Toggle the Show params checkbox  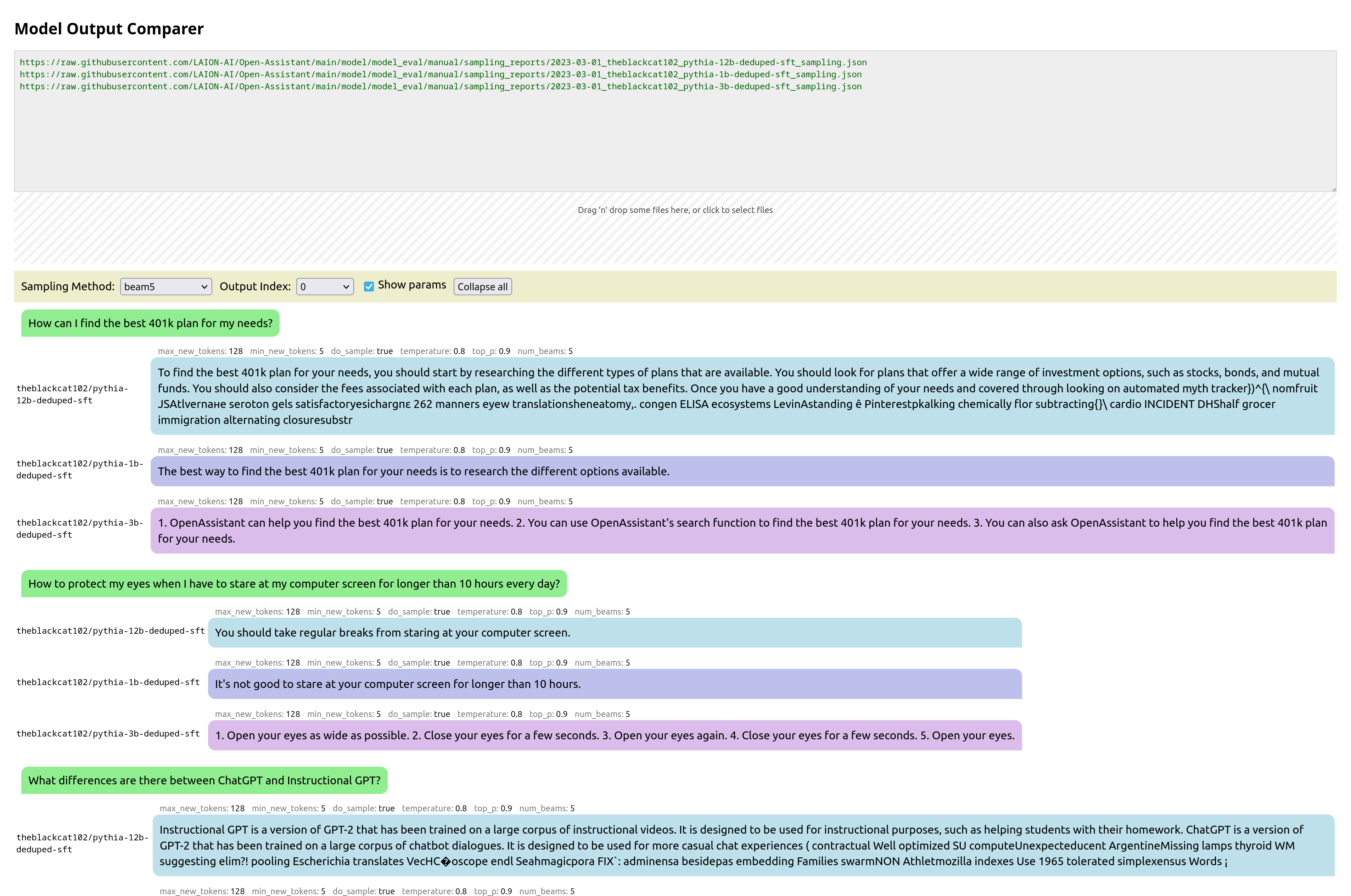(x=369, y=286)
